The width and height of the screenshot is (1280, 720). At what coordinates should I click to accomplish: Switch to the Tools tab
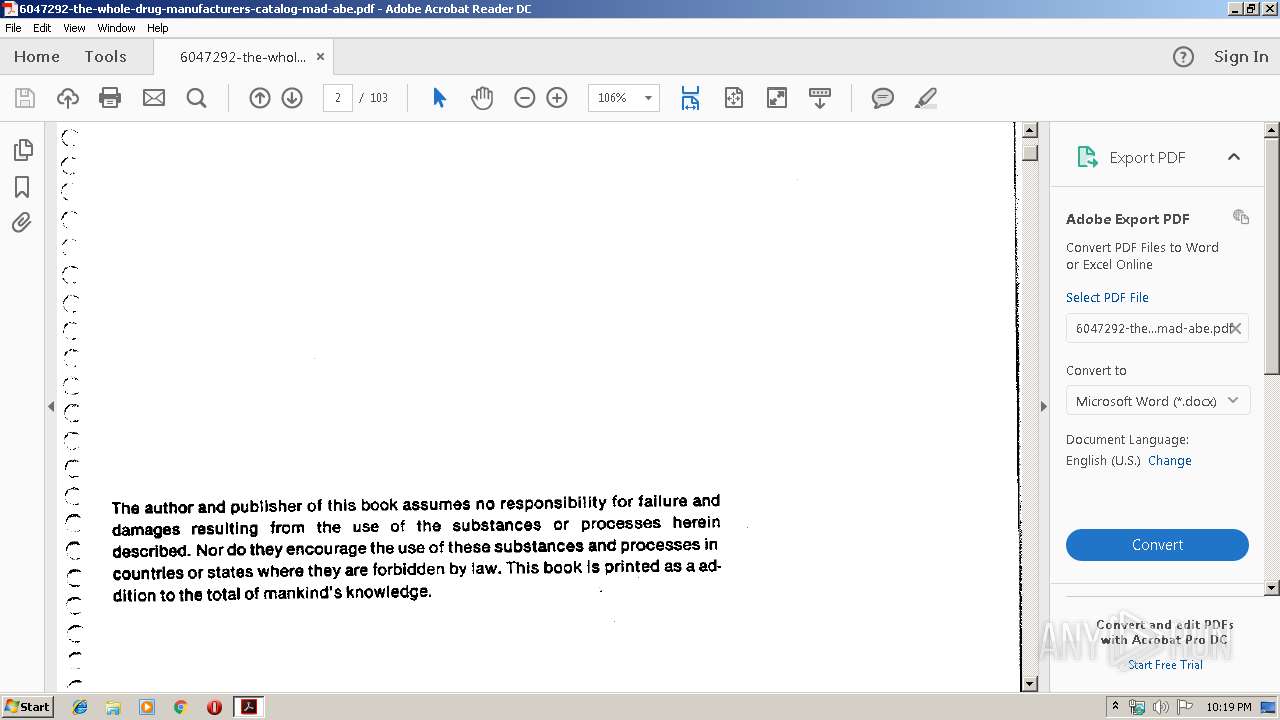point(105,57)
